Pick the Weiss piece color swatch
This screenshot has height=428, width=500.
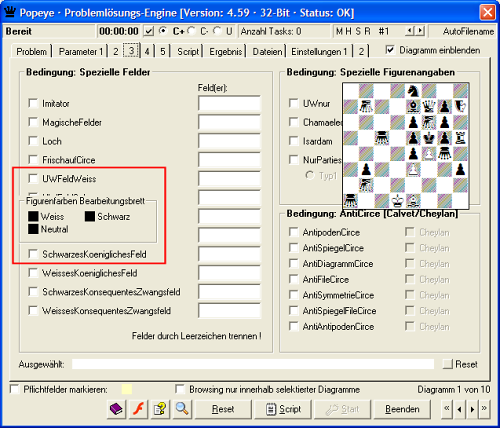[33, 216]
